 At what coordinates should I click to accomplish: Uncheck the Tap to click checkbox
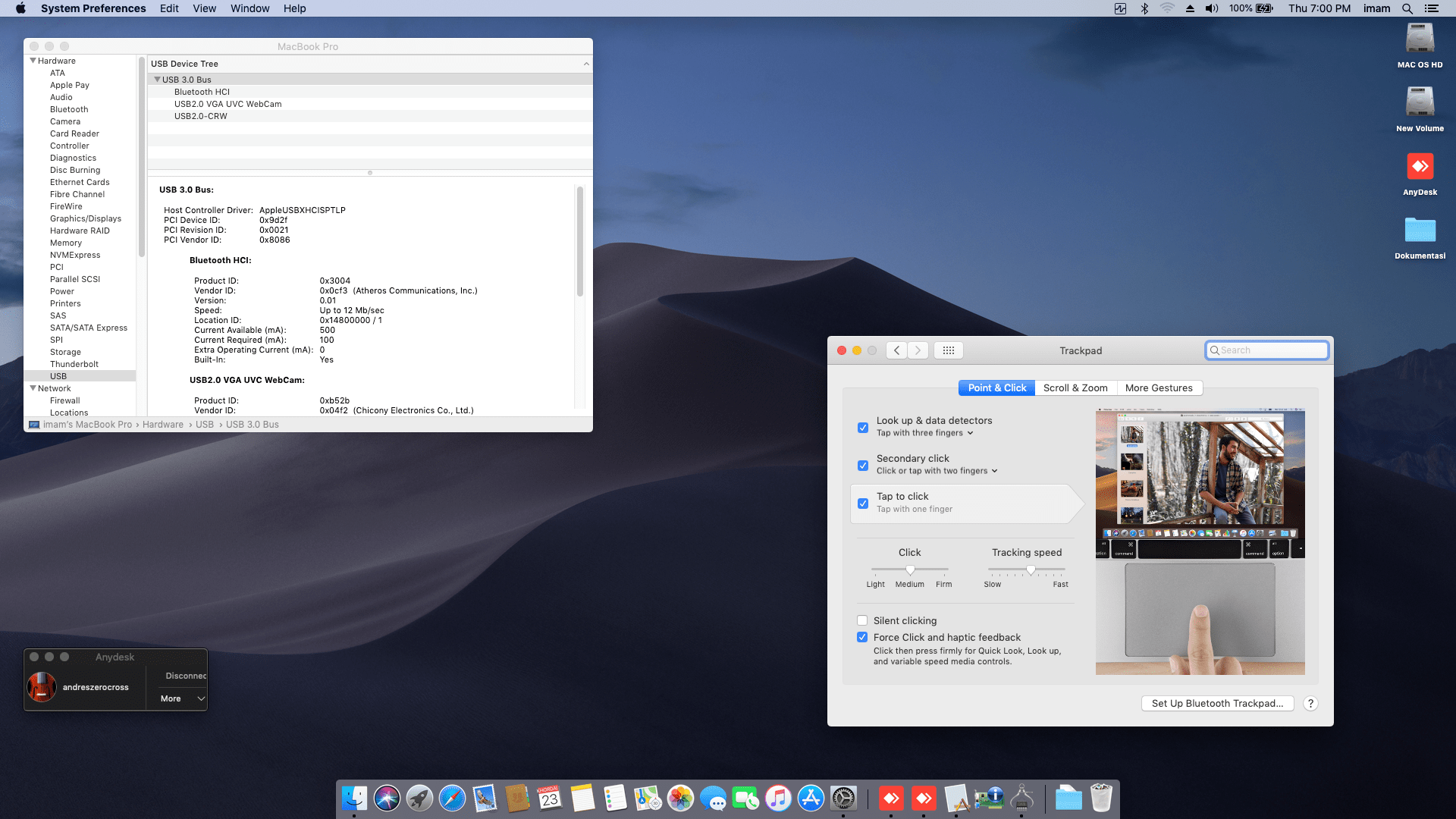point(863,504)
